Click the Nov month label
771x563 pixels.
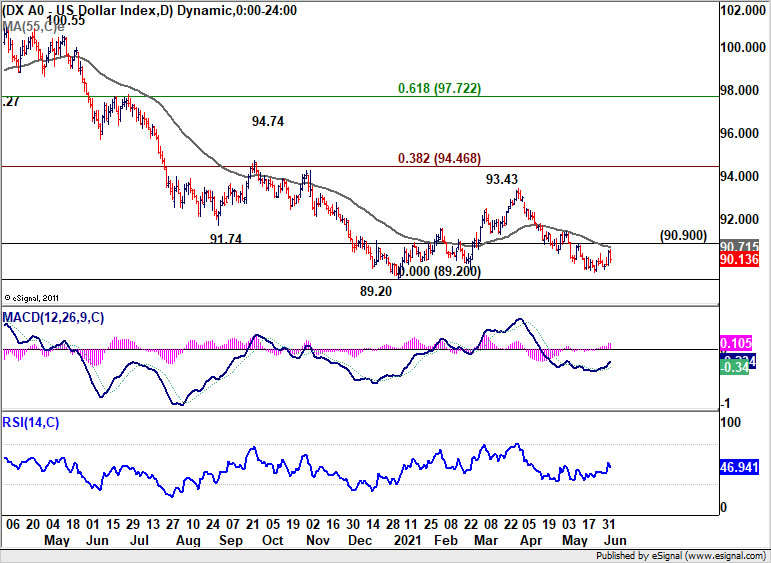pos(318,540)
